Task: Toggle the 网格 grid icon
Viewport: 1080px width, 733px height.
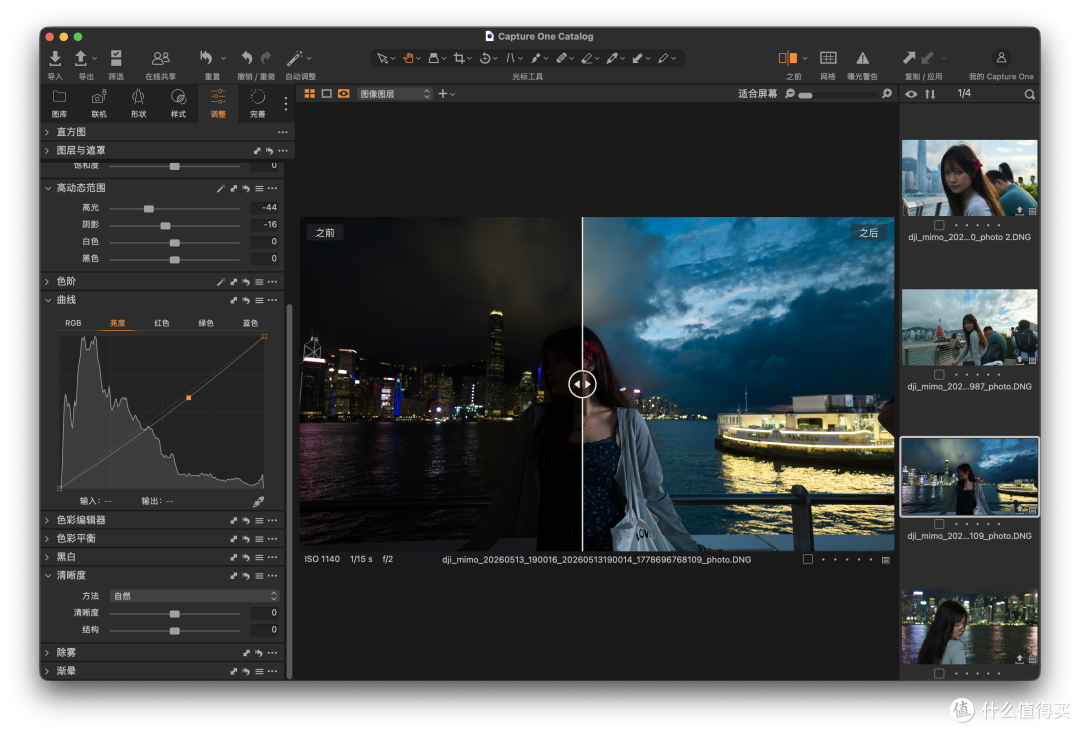Action: click(x=828, y=58)
